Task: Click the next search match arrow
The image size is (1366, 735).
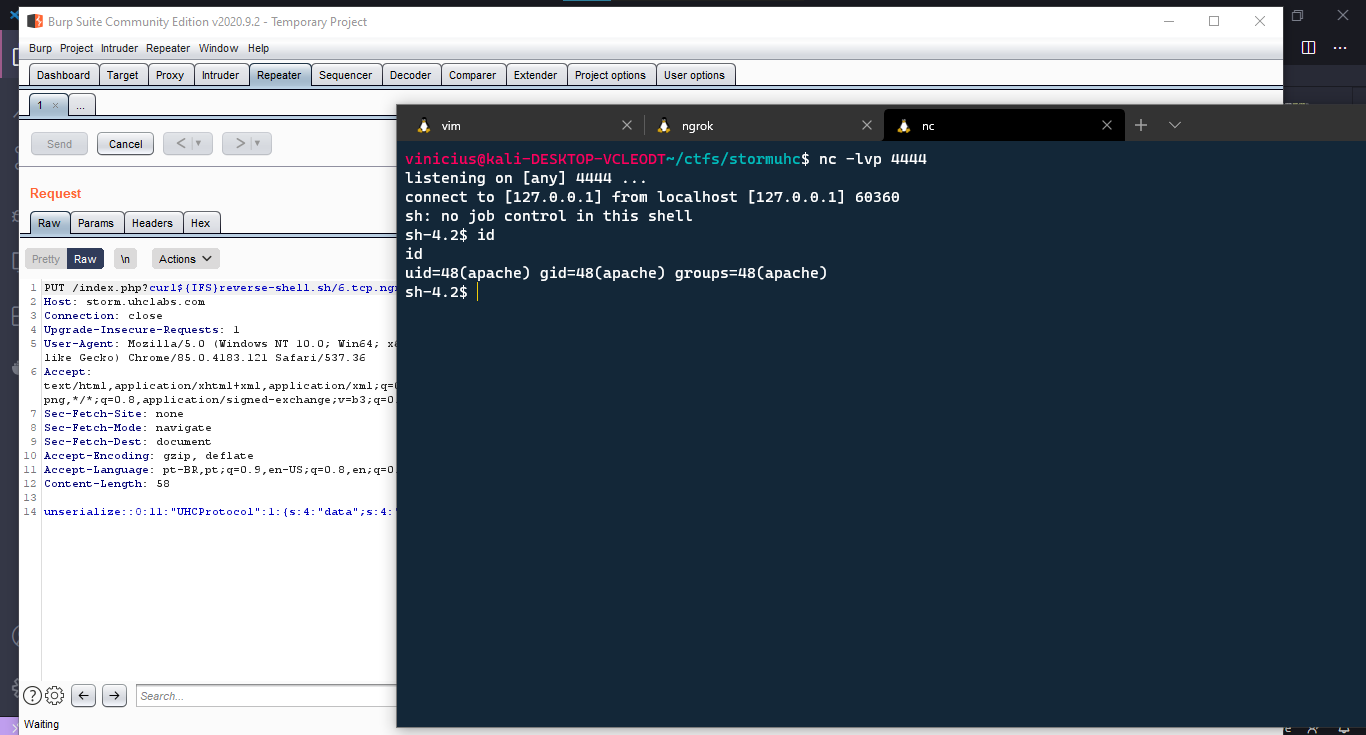Action: pos(115,695)
